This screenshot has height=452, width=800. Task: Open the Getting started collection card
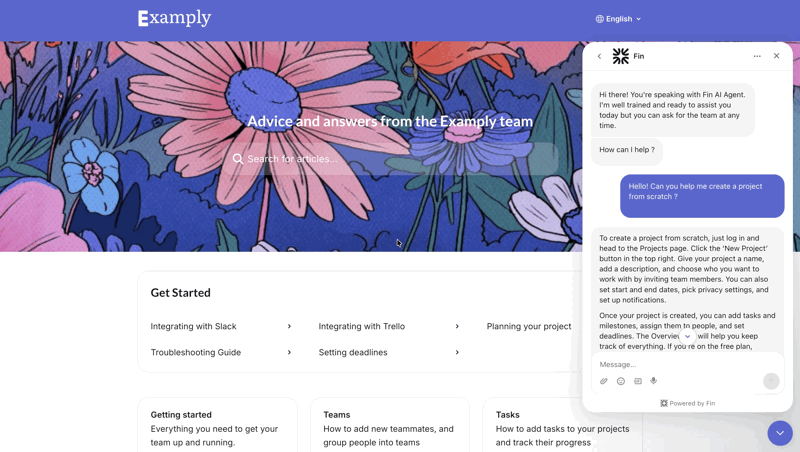217,427
